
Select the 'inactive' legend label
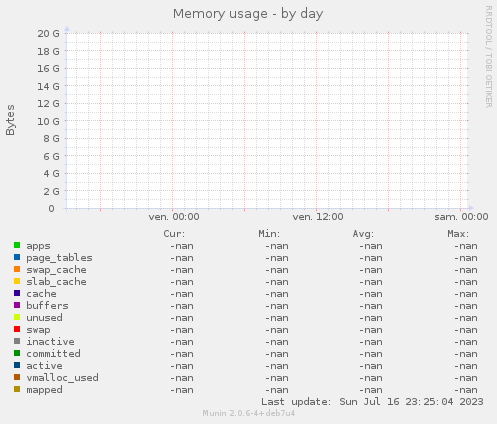pyautogui.click(x=50, y=342)
